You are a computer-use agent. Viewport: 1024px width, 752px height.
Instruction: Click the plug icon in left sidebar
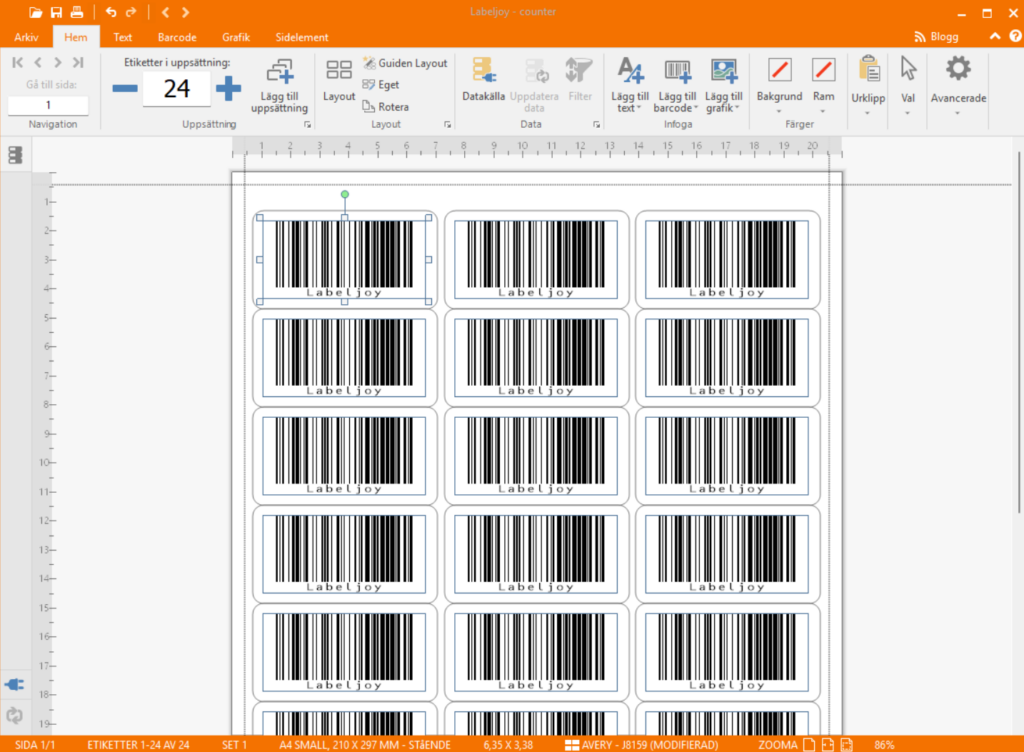[15, 685]
